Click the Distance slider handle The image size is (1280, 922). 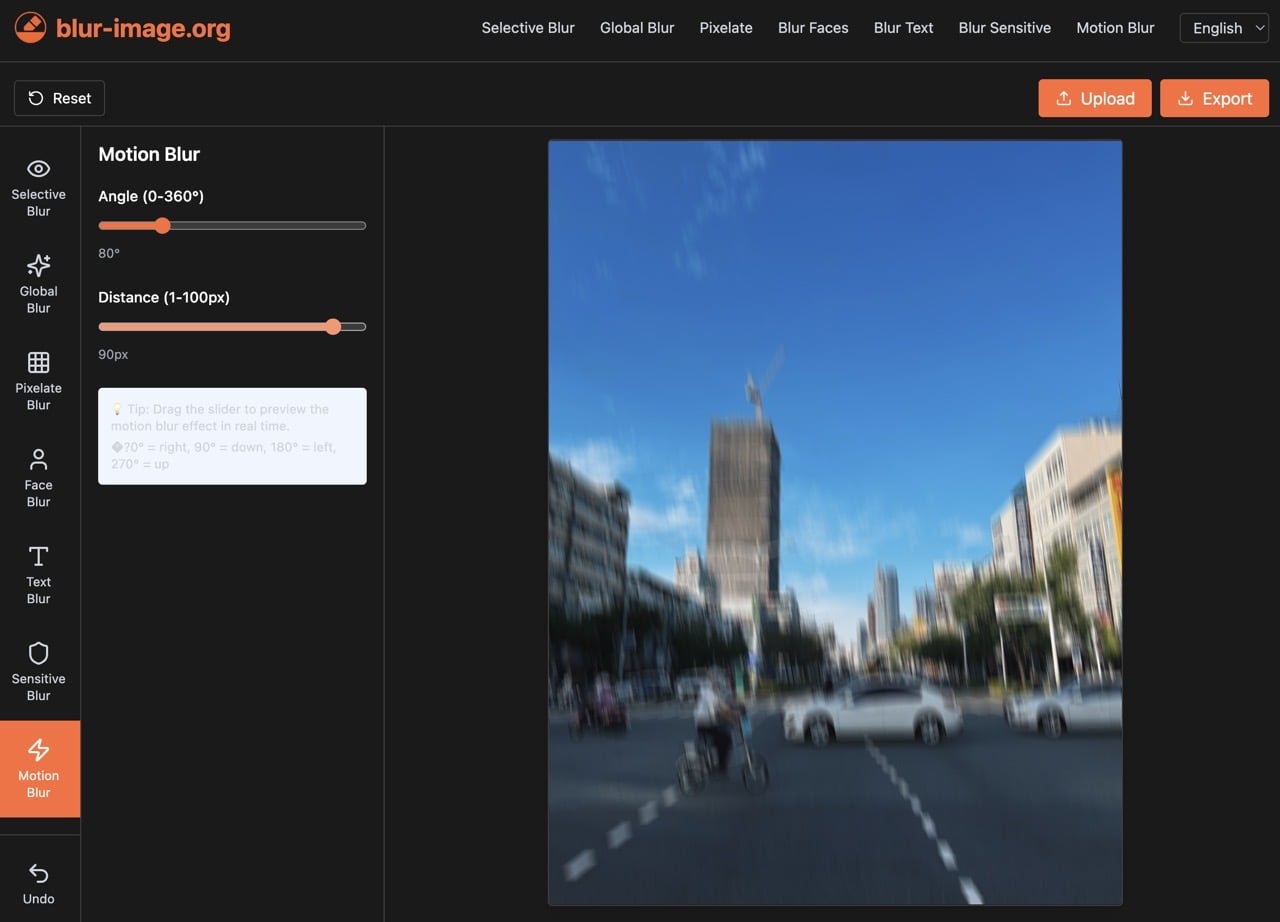[x=333, y=327]
